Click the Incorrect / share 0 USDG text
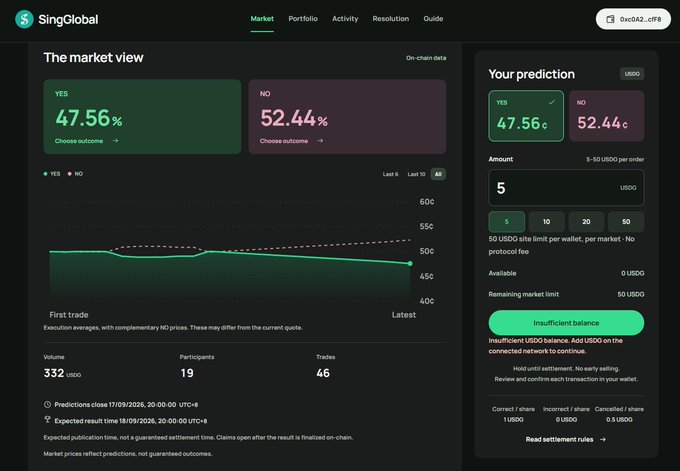The image size is (680, 471). (566, 414)
